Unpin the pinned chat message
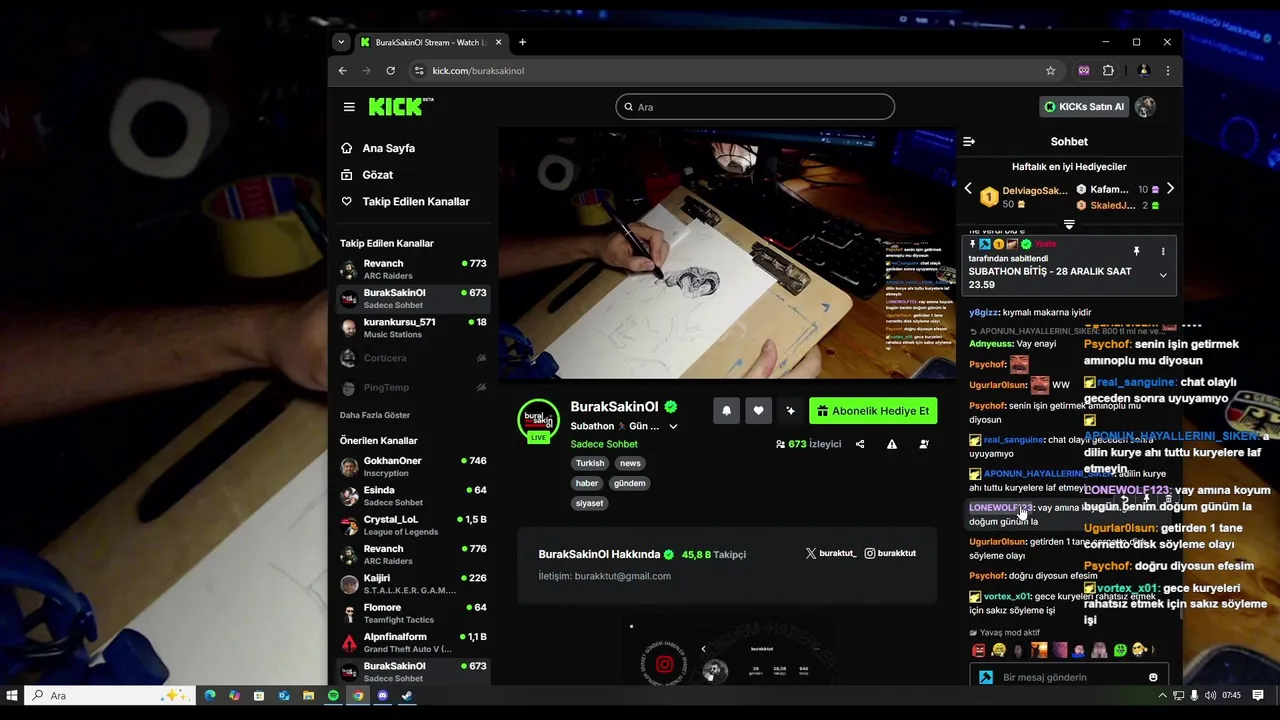 tap(1136, 251)
